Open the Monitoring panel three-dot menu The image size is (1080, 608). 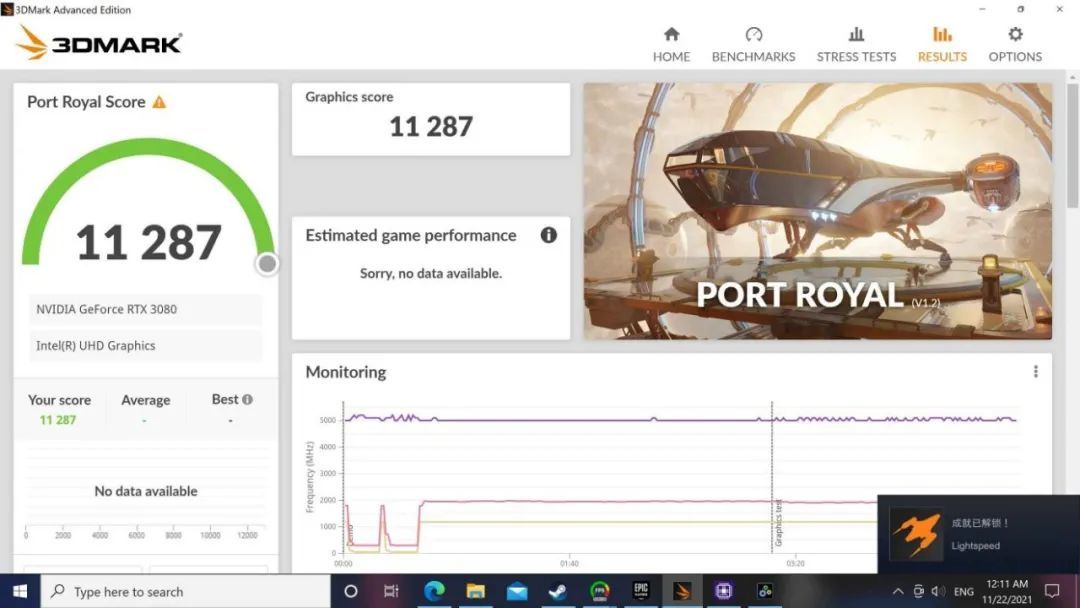(1035, 371)
